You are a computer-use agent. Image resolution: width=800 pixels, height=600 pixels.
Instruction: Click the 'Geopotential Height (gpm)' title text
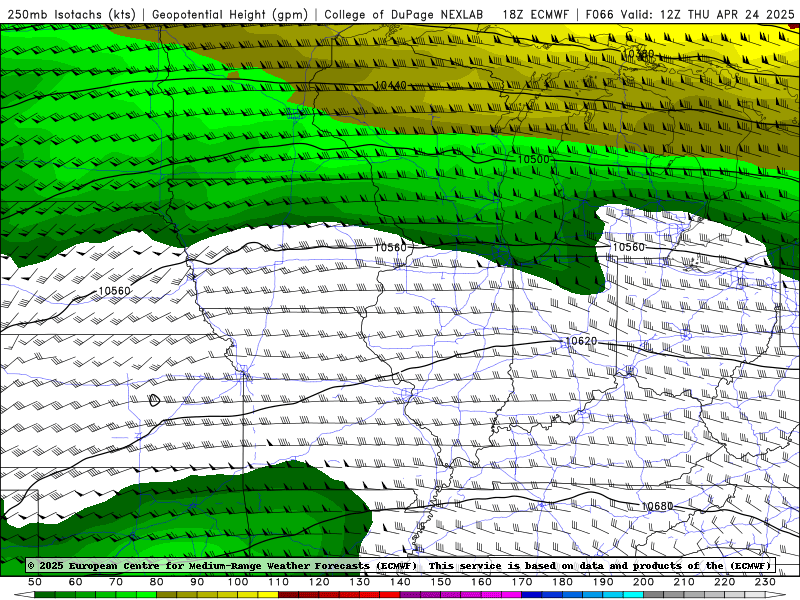(230, 14)
